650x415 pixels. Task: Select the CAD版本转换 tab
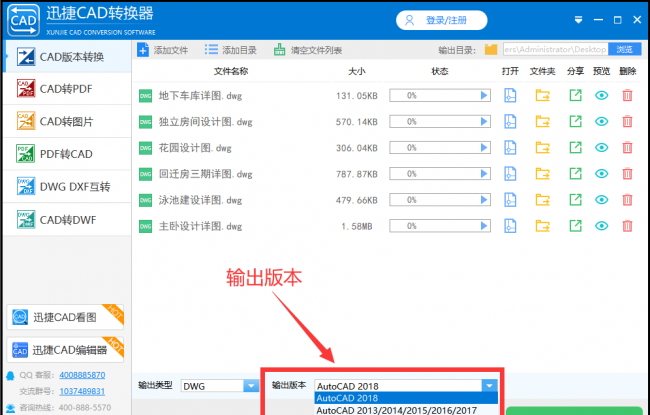68,57
